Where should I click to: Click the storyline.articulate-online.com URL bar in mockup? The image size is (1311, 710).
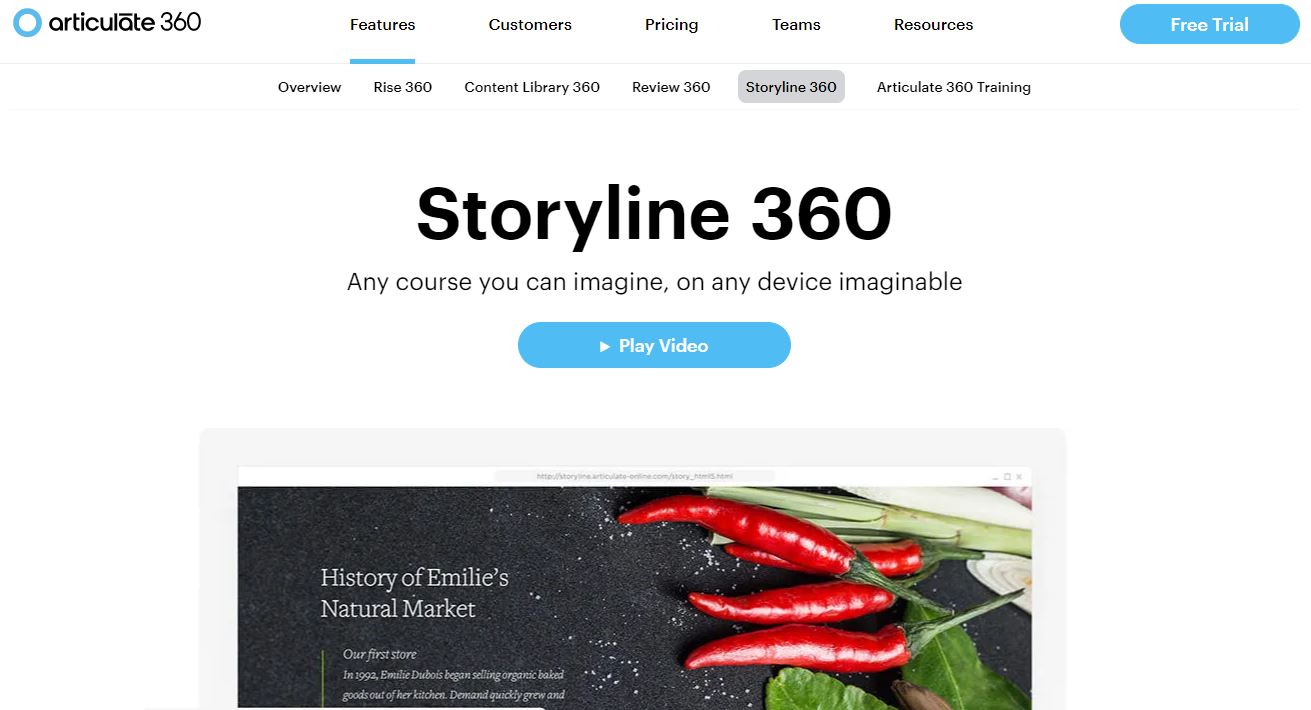tap(635, 476)
